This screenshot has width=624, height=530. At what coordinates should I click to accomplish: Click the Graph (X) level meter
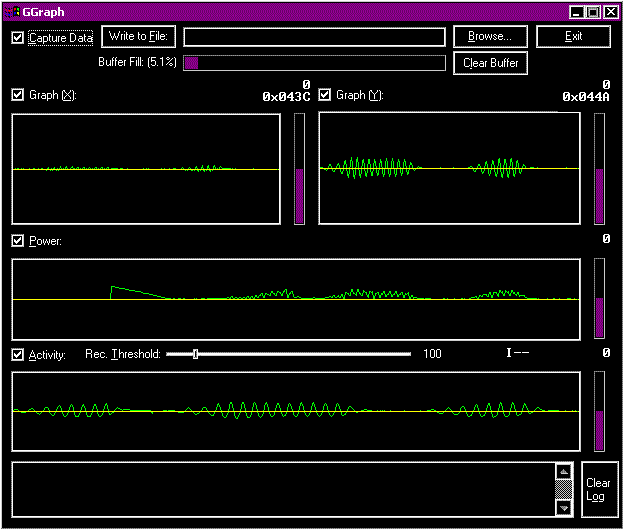point(300,169)
